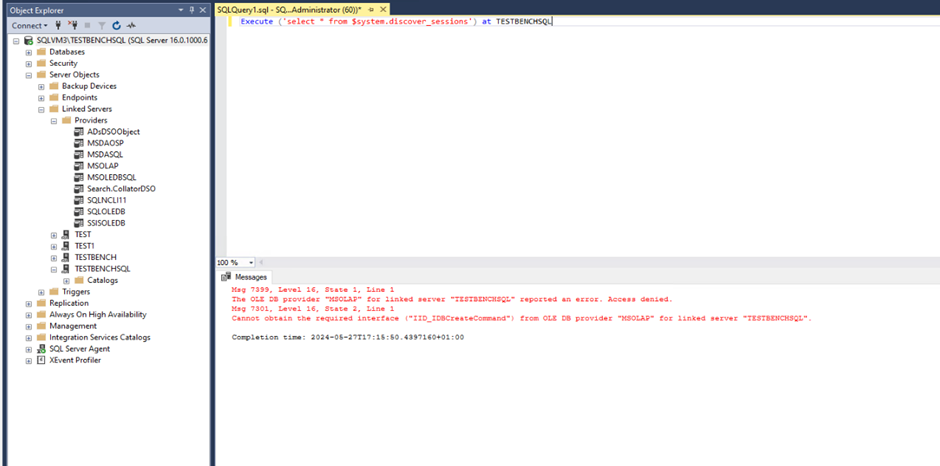Image resolution: width=940 pixels, height=466 pixels.
Task: Select the Server Objects folder icon
Action: tap(41, 75)
